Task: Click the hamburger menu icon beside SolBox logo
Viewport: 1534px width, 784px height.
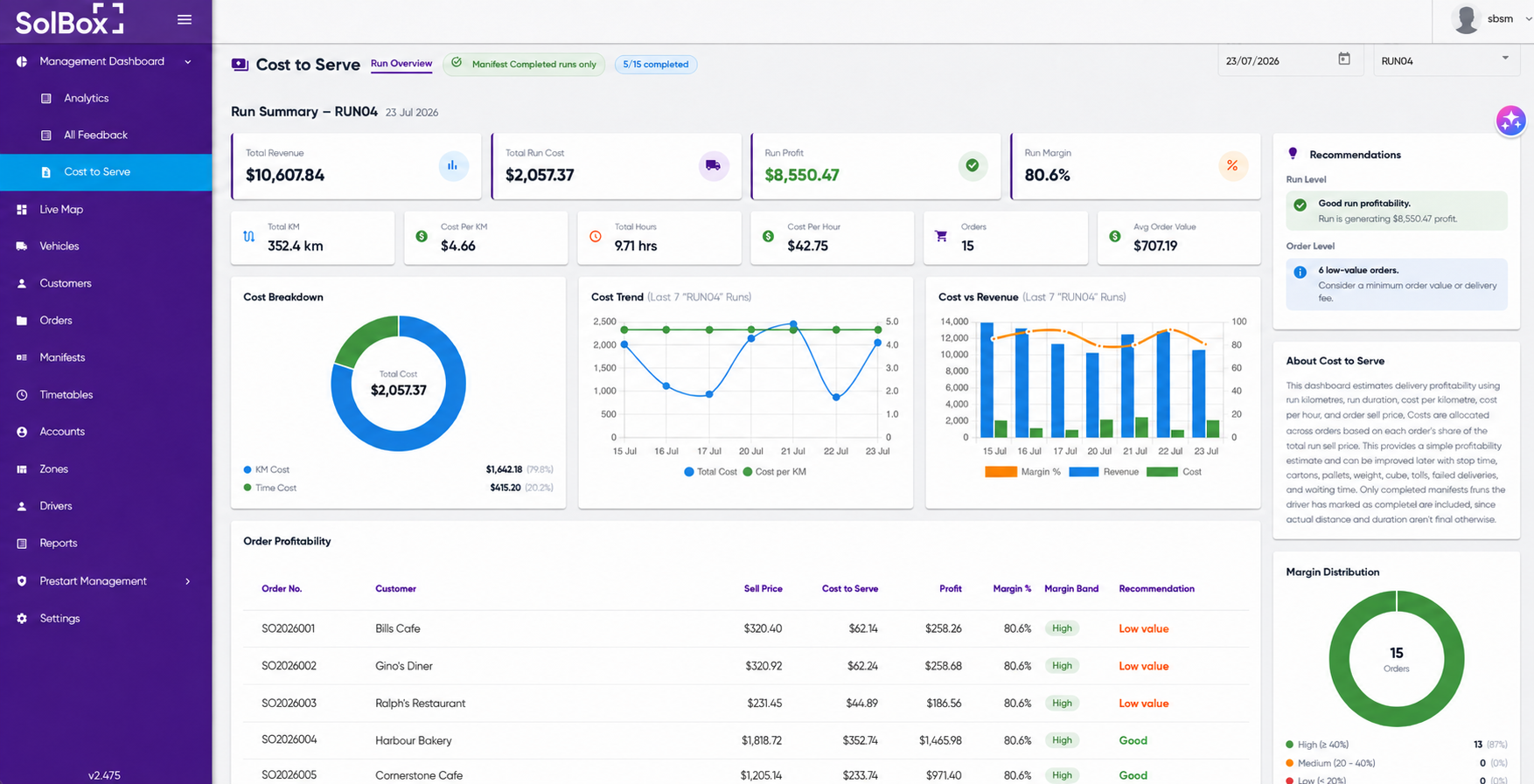Action: coord(184,19)
